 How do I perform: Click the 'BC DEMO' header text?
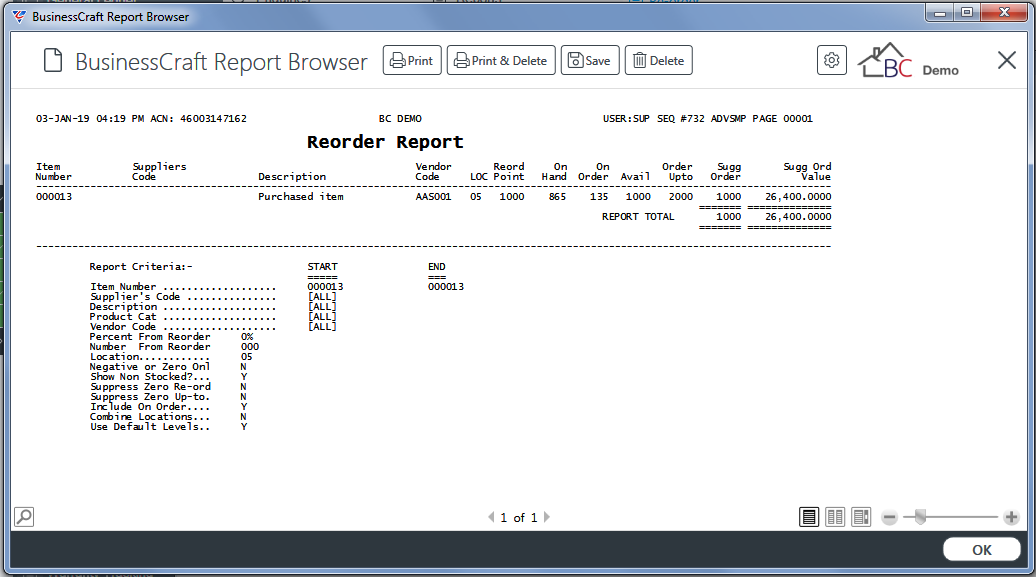(x=400, y=119)
